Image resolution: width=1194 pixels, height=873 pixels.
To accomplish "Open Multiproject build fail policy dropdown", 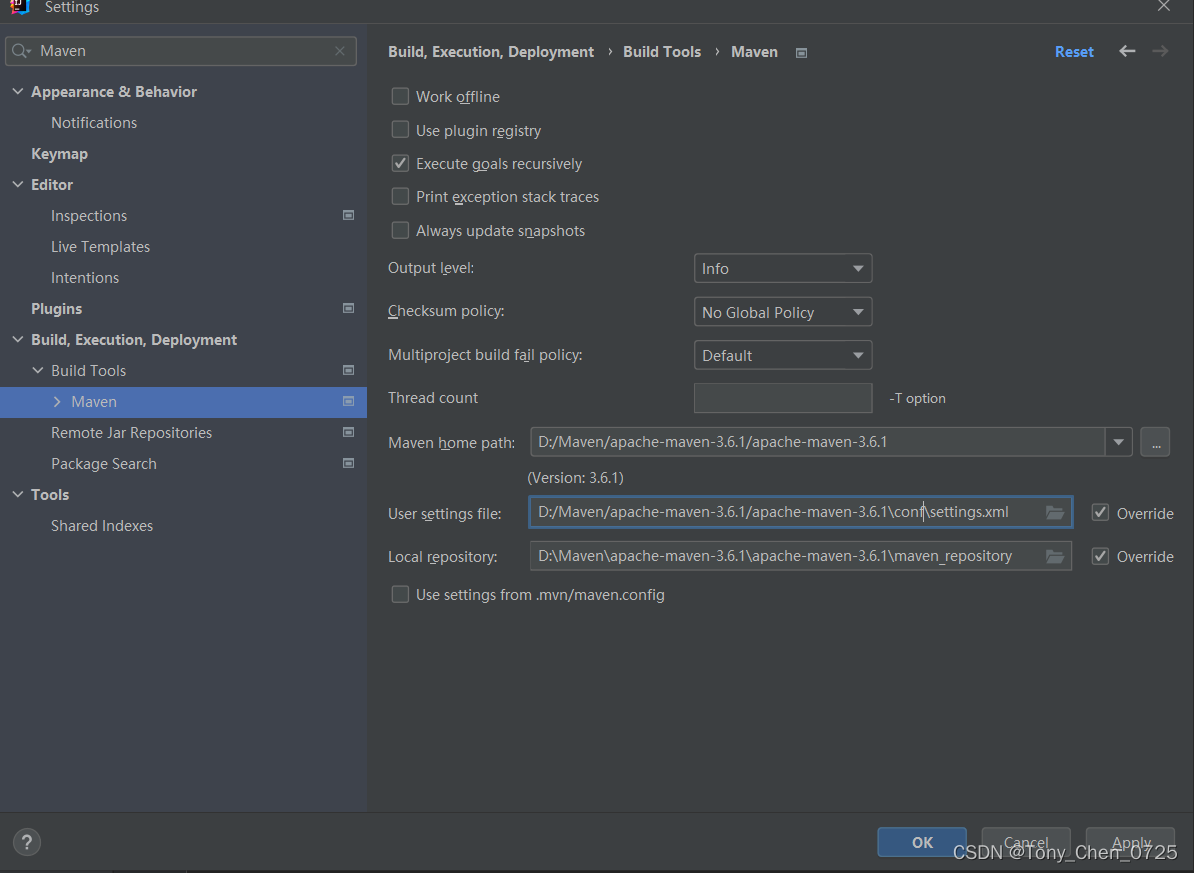I will point(783,355).
